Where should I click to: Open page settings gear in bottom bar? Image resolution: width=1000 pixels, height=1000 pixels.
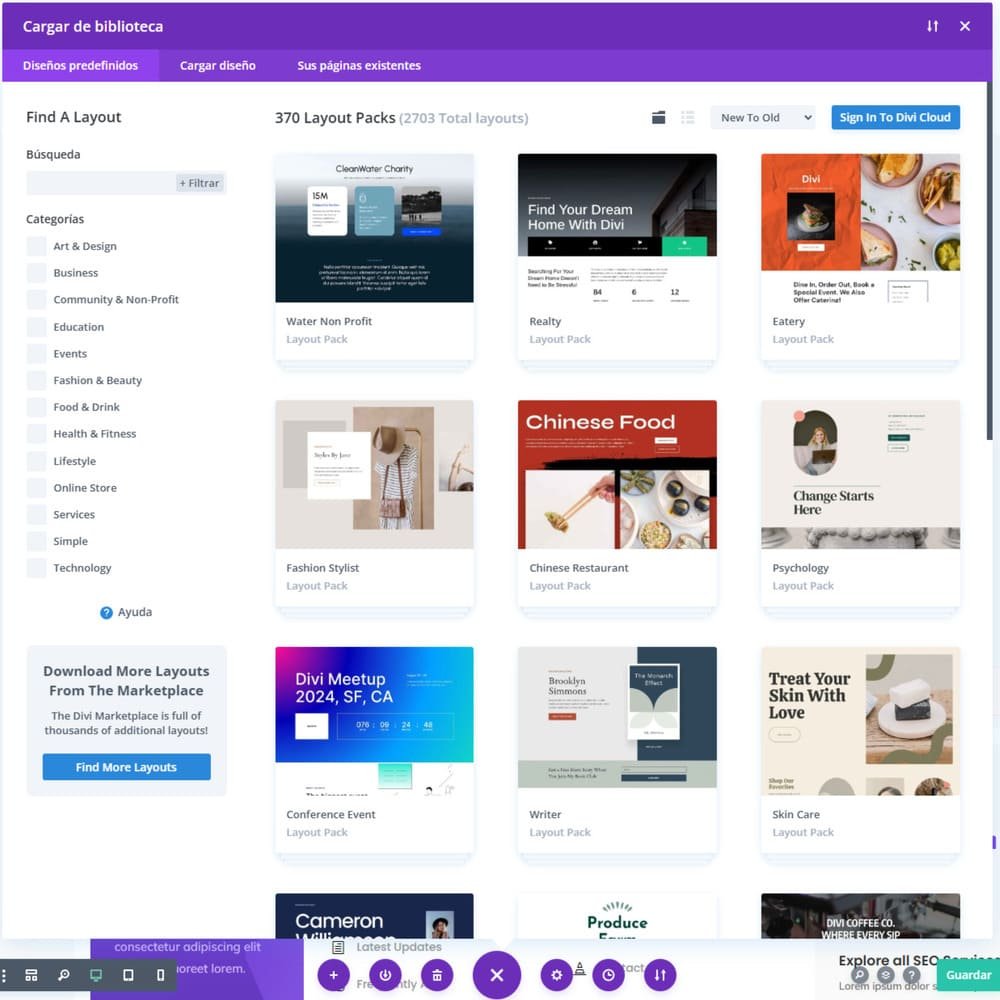[x=557, y=975]
